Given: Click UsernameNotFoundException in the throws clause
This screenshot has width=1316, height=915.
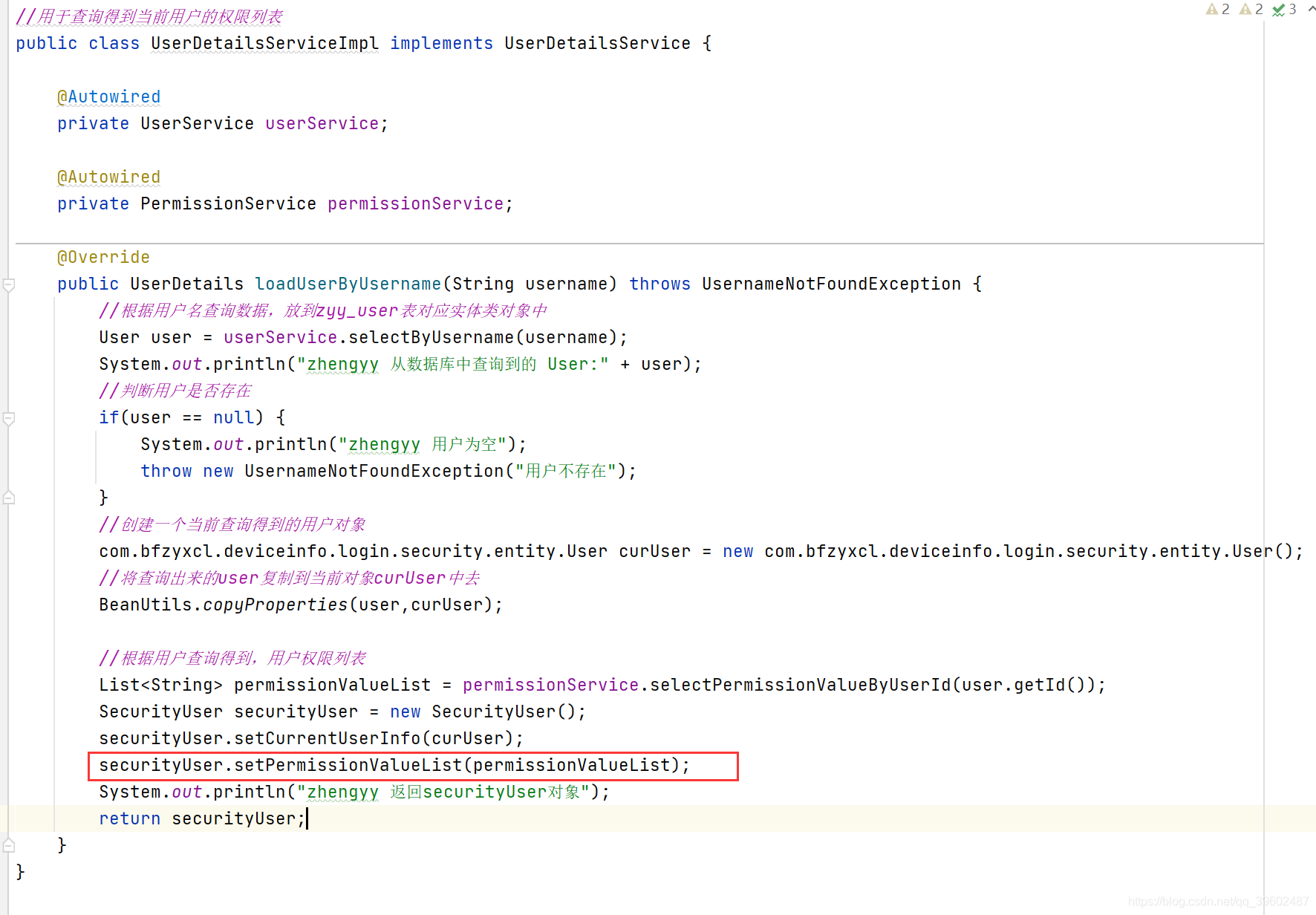Looking at the screenshot, I should click(831, 284).
